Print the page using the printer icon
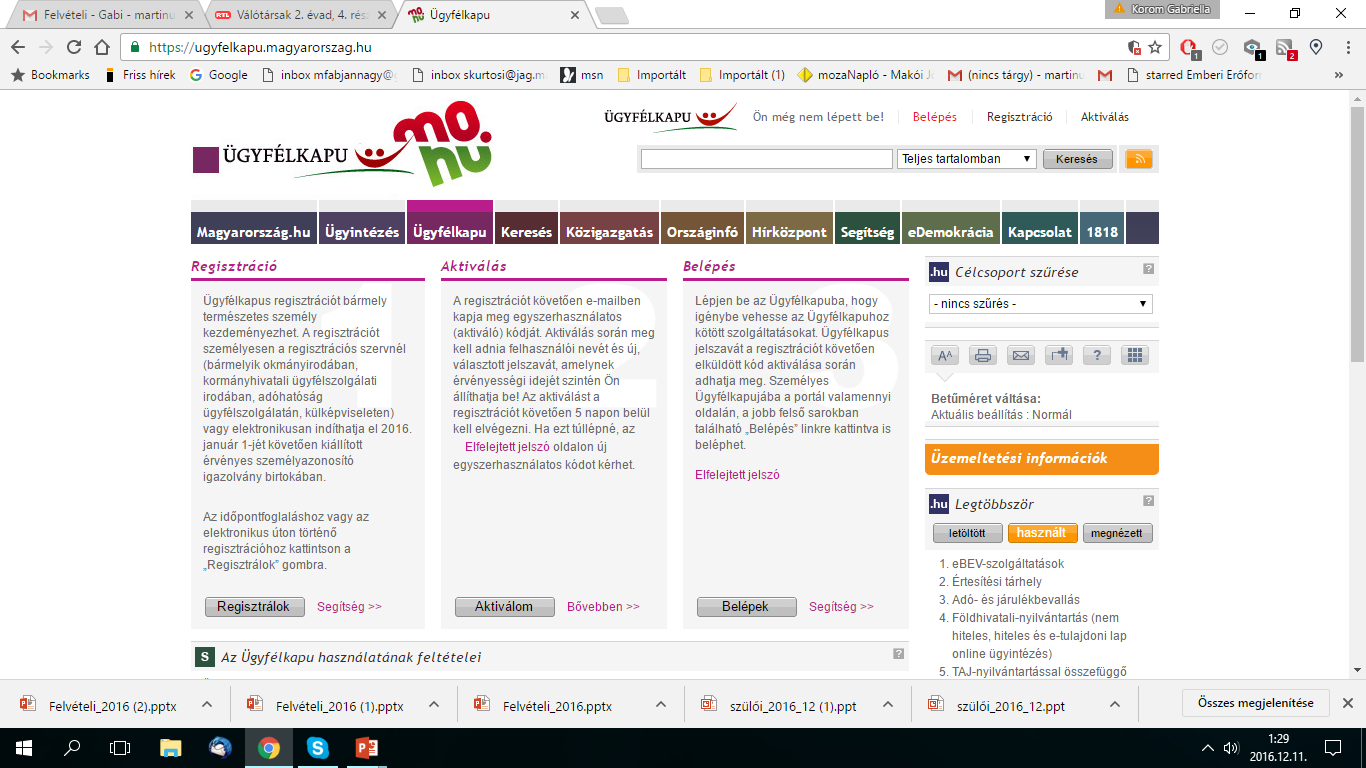This screenshot has width=1366, height=768. [x=983, y=355]
